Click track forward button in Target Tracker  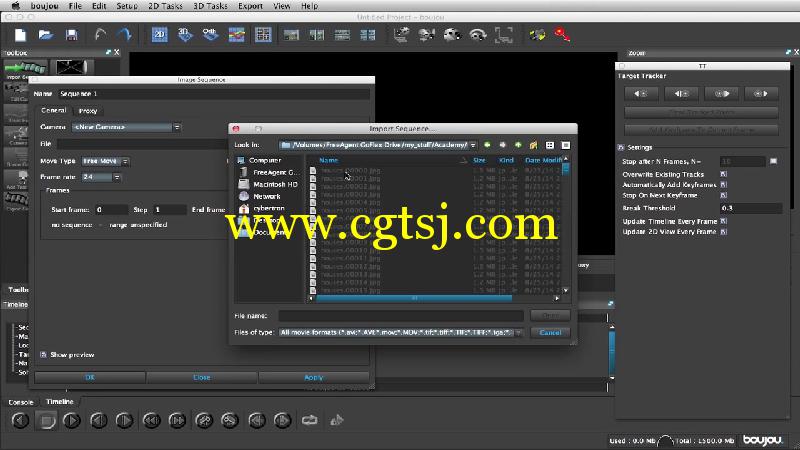[x=761, y=93]
